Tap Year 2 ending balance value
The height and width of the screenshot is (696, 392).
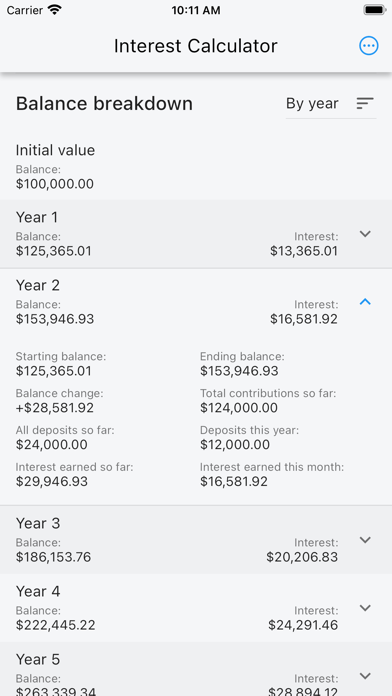(x=239, y=371)
